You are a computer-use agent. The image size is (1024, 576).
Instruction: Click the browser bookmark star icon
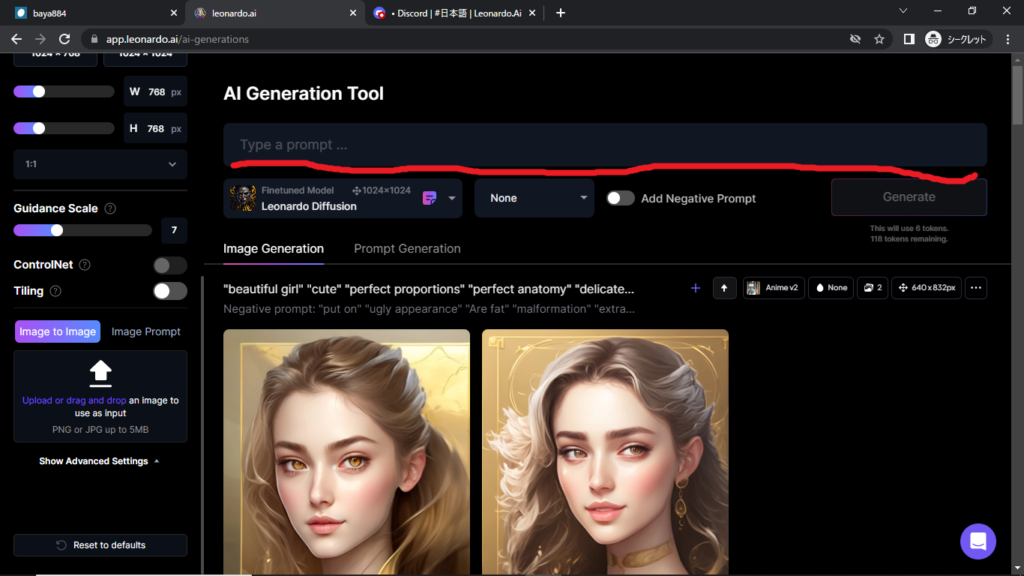tap(879, 39)
